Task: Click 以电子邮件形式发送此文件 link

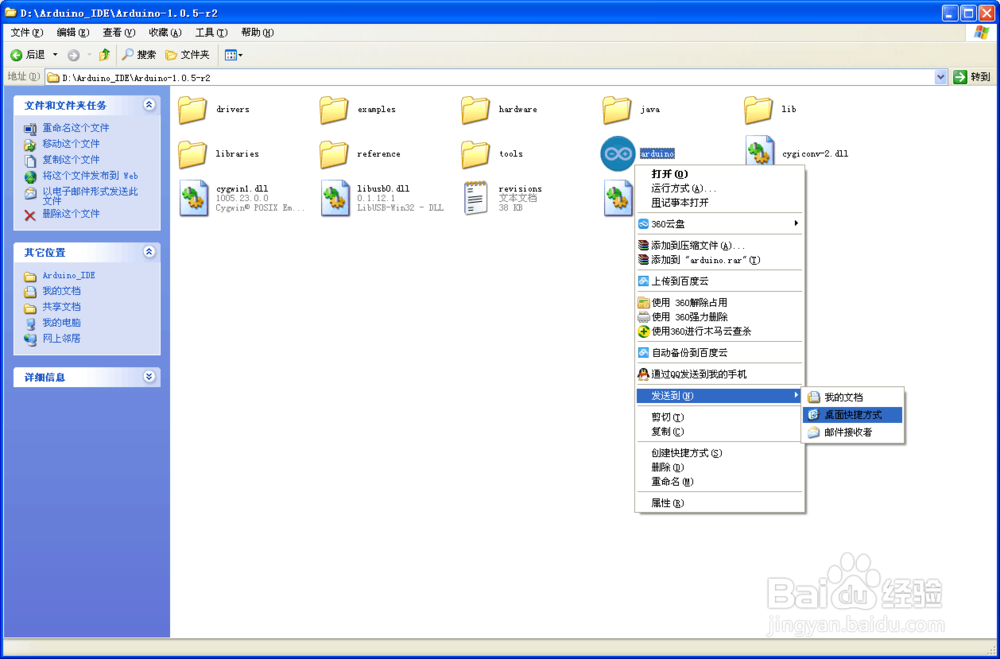Action: coord(90,196)
